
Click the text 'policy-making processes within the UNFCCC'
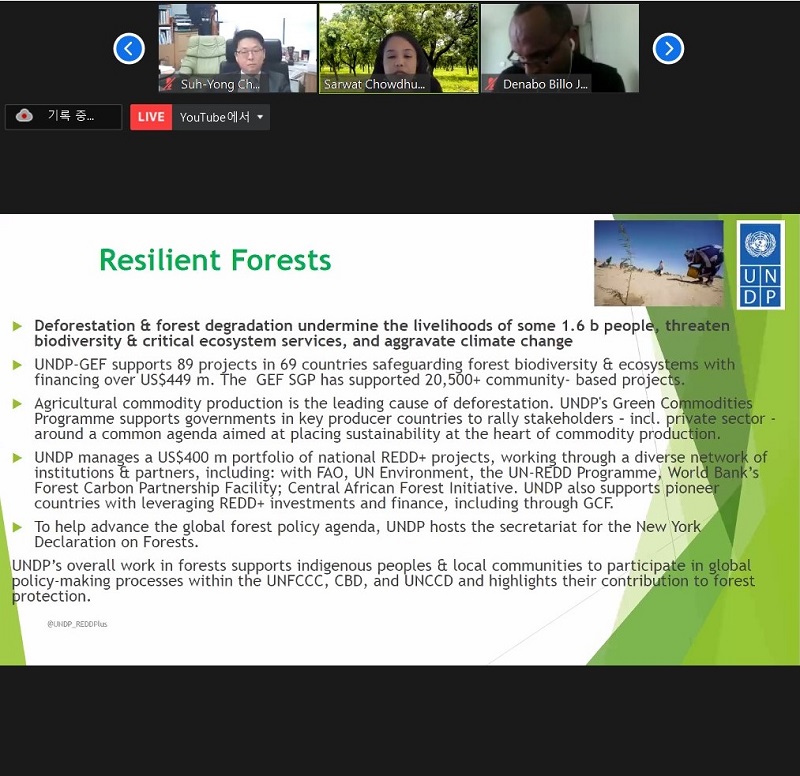(169, 581)
